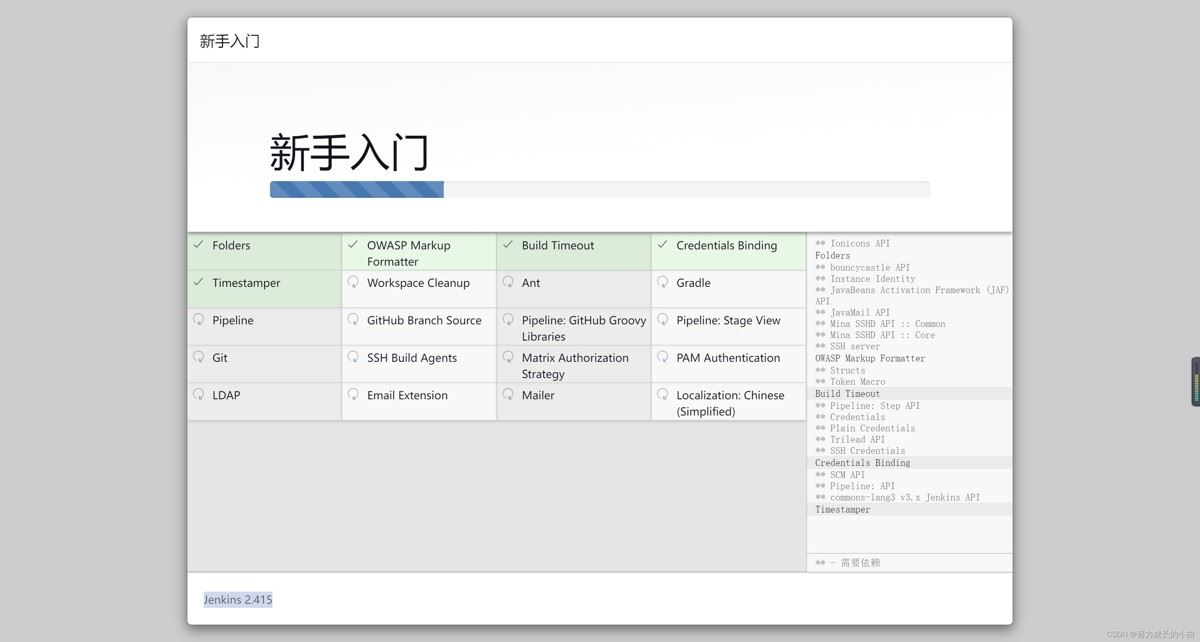Select the Gradle plugin label
Viewport: 1200px width, 642px height.
click(693, 283)
